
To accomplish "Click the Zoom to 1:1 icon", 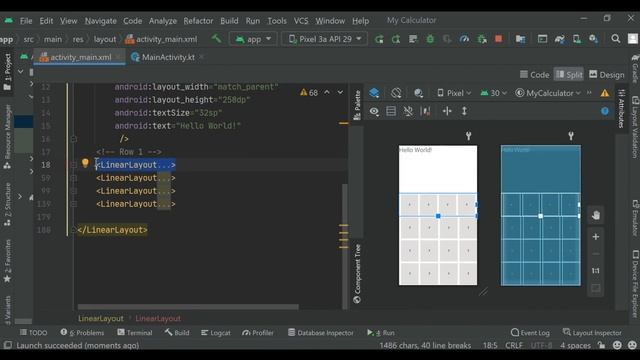I will point(596,271).
